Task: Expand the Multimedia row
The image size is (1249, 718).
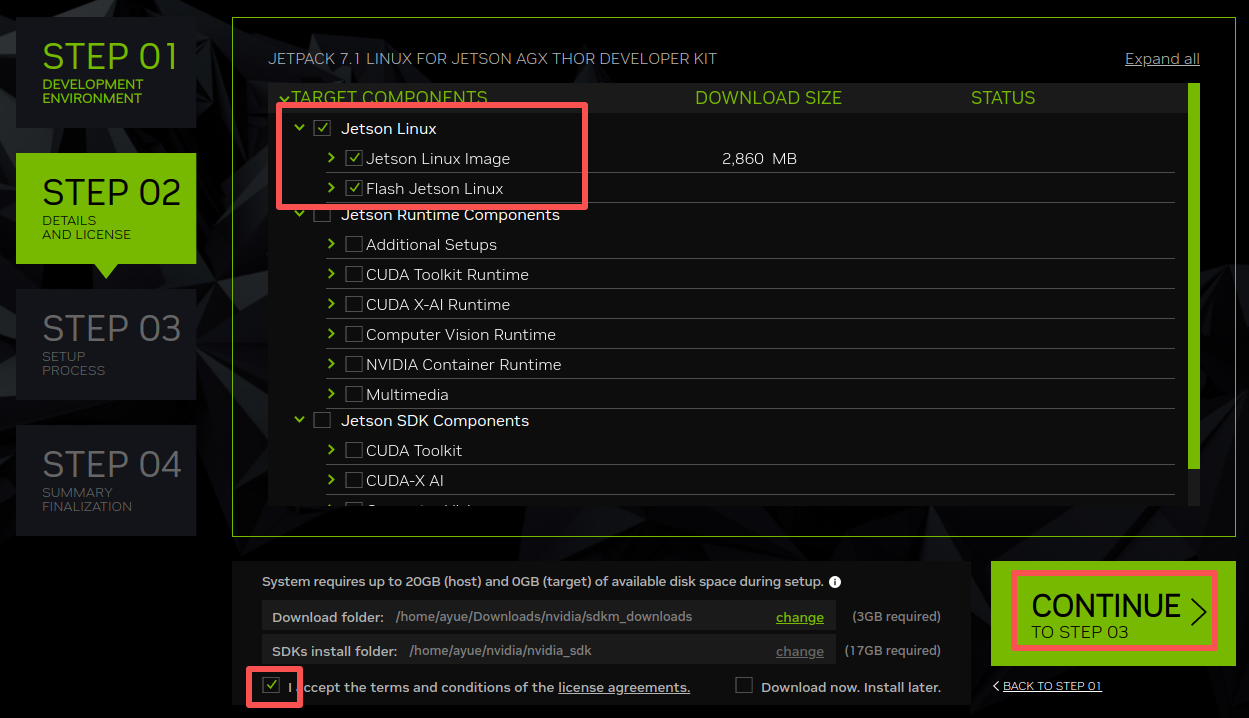Action: (x=331, y=394)
